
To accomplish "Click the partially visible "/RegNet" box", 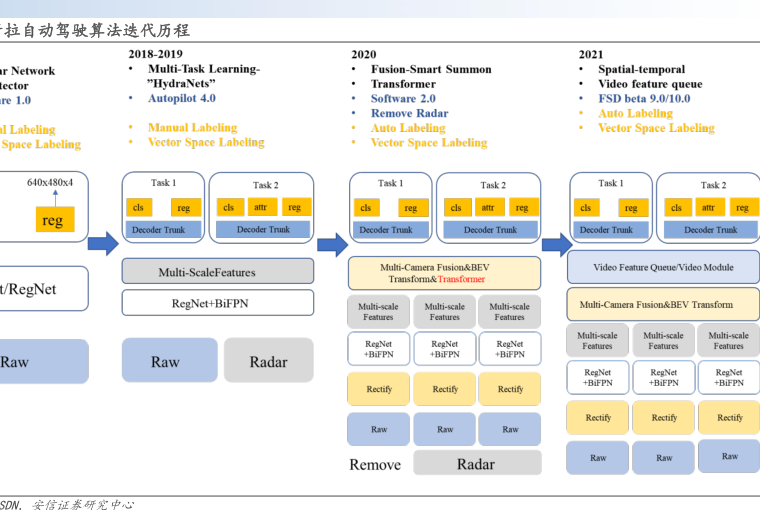I will click(x=43, y=288).
